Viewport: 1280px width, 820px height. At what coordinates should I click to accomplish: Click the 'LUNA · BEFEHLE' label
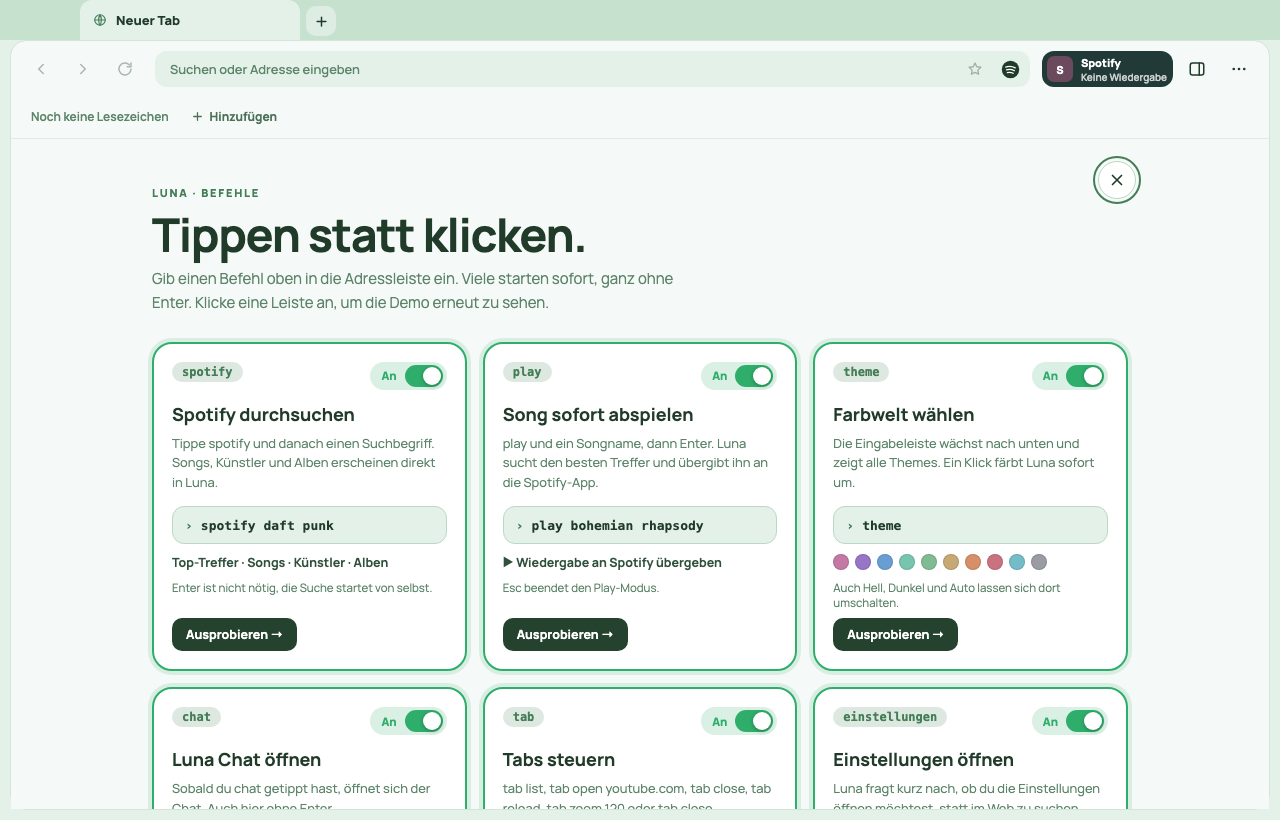206,193
